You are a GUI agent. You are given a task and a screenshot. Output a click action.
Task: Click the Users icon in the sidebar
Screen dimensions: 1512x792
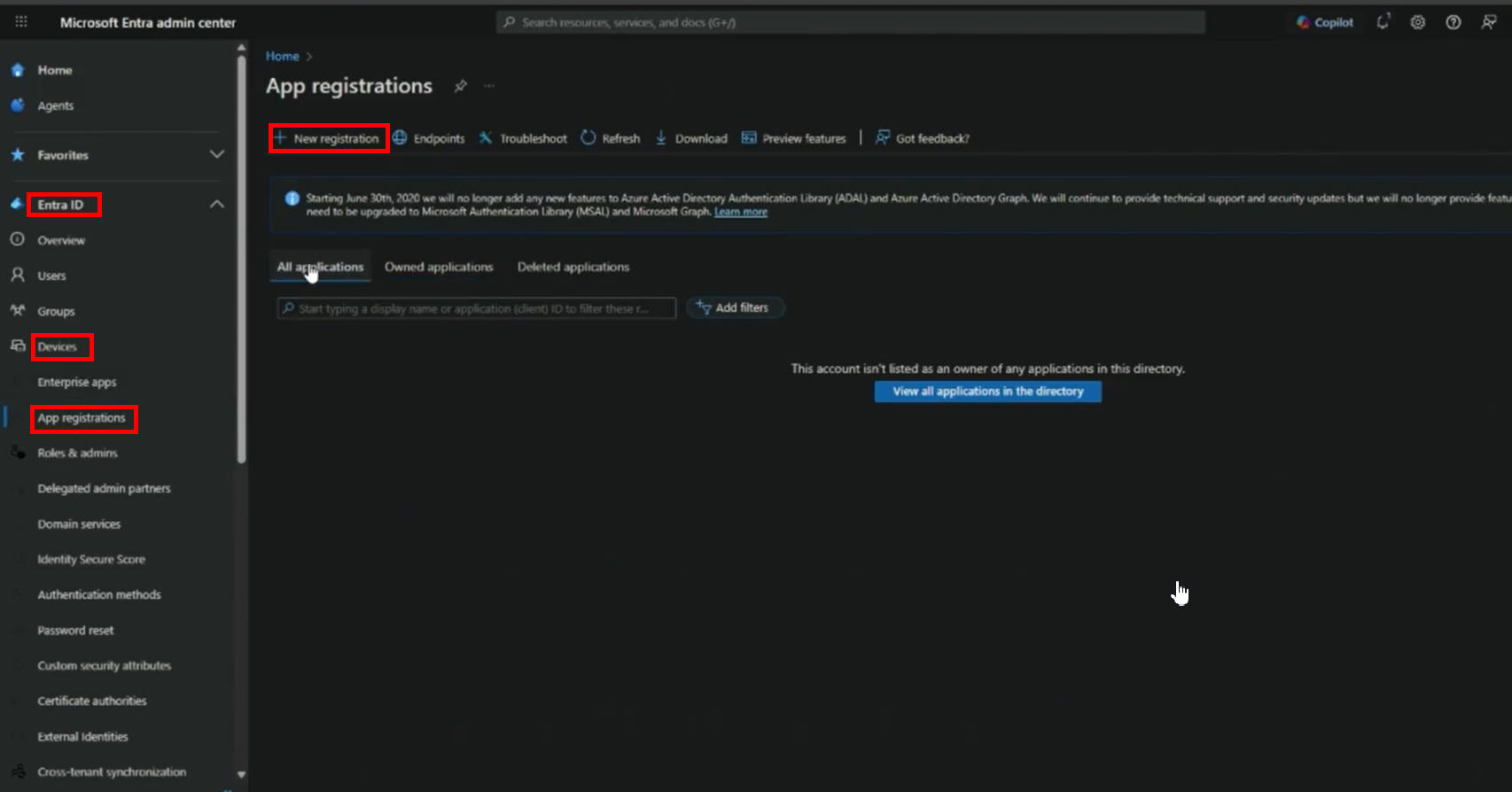18,276
